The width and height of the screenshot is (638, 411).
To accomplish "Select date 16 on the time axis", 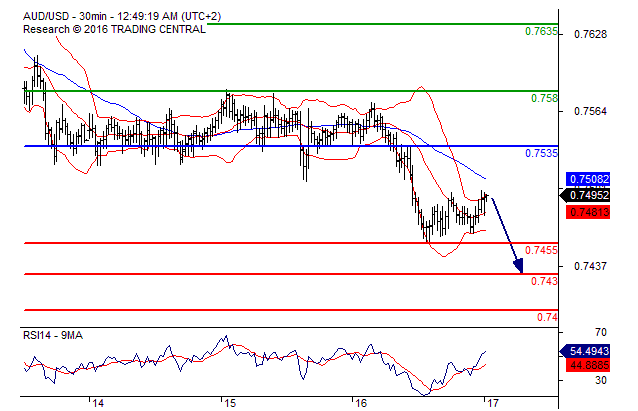I will (361, 403).
